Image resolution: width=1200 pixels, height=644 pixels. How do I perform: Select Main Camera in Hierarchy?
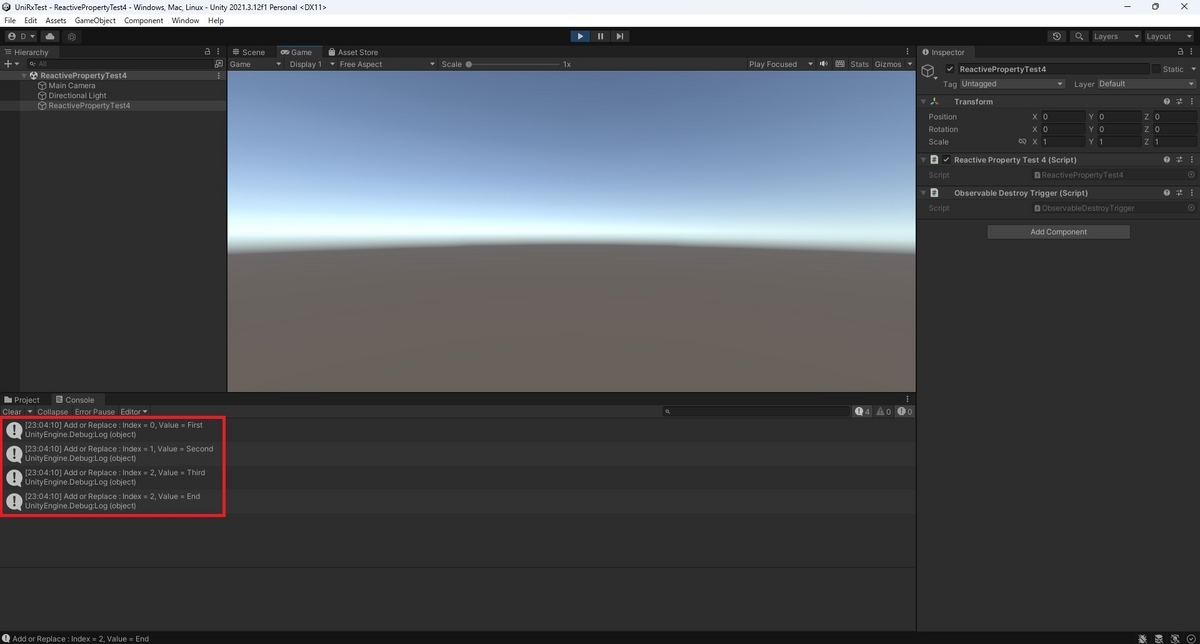[72, 86]
